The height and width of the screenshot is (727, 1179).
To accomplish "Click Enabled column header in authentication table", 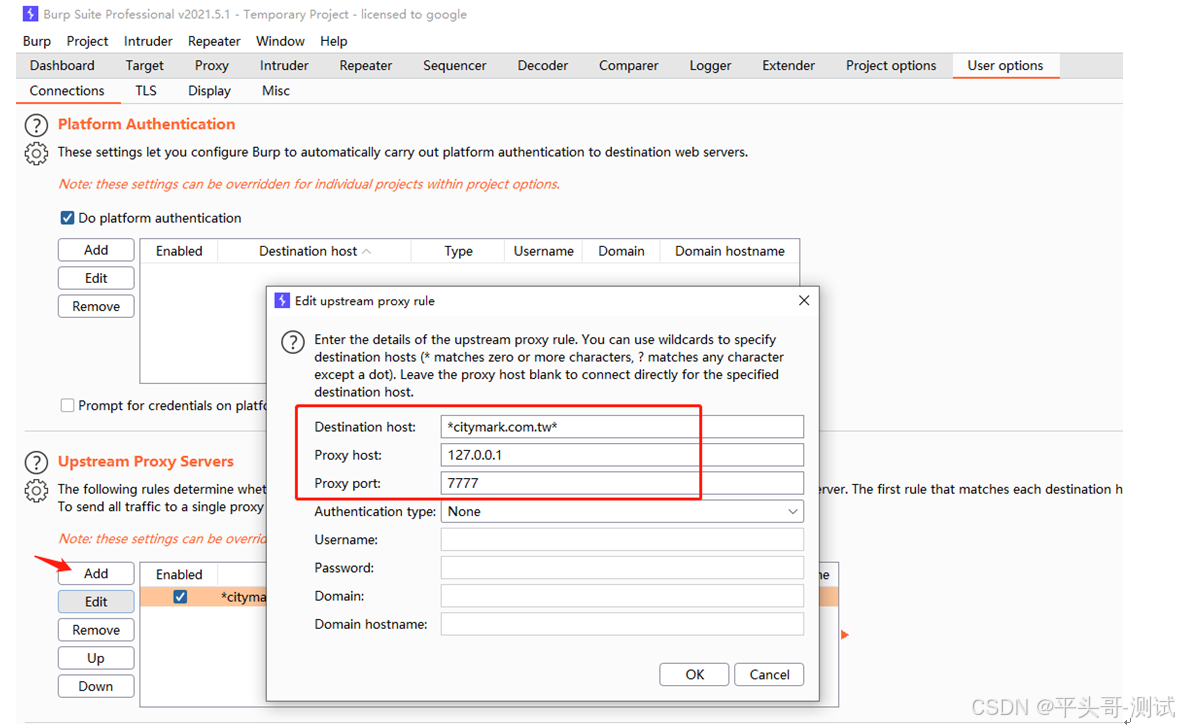I will [x=179, y=251].
